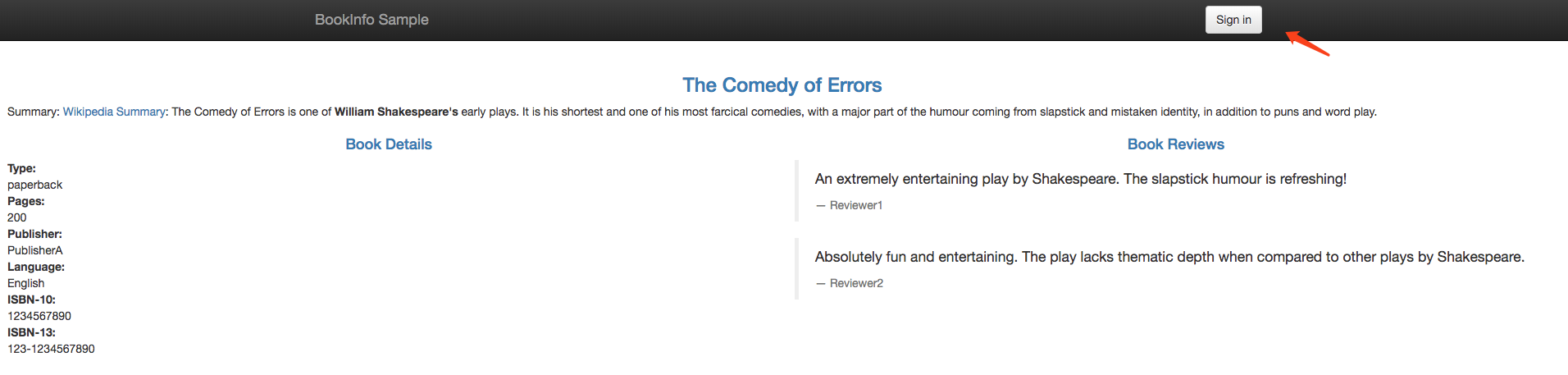
Task: Open the Wikipedia Summary link
Action: tap(114, 112)
